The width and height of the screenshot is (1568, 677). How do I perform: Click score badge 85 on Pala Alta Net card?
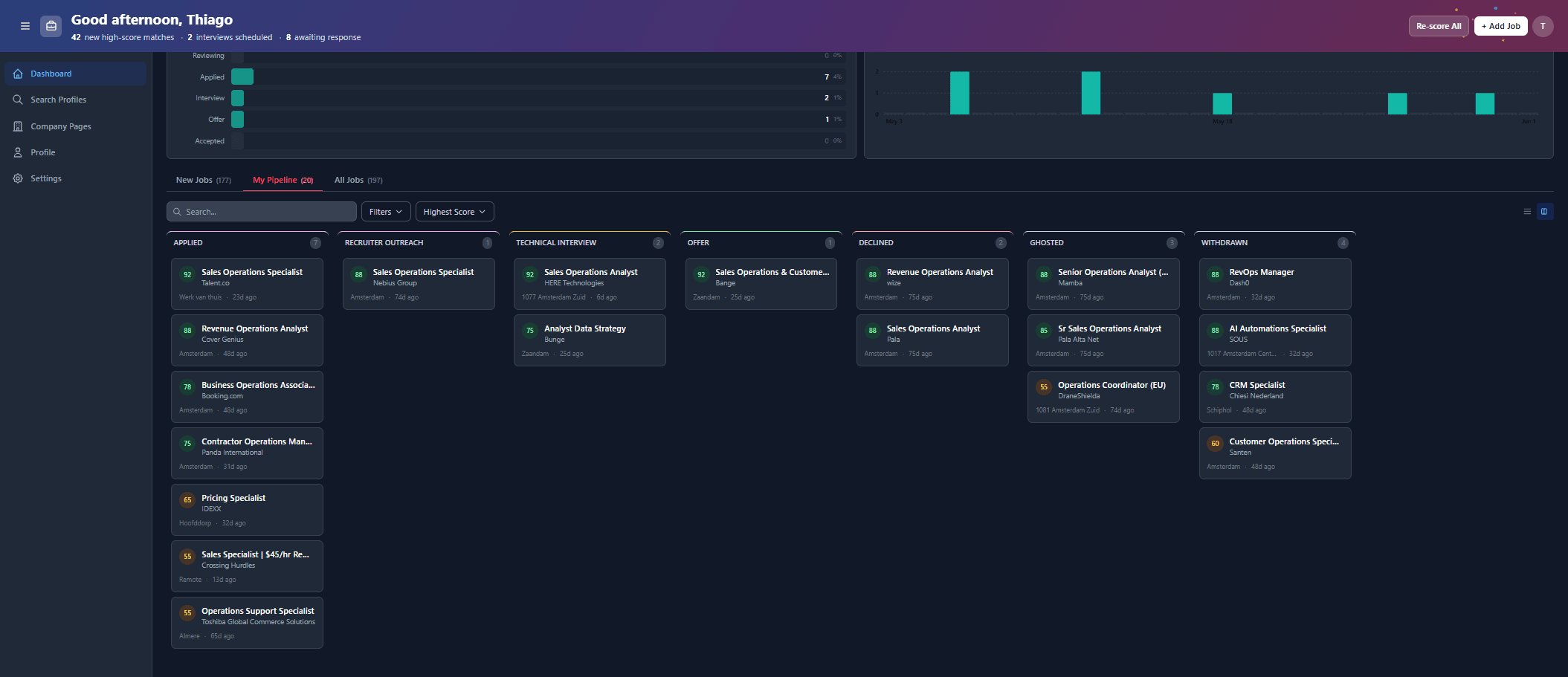click(x=1044, y=331)
